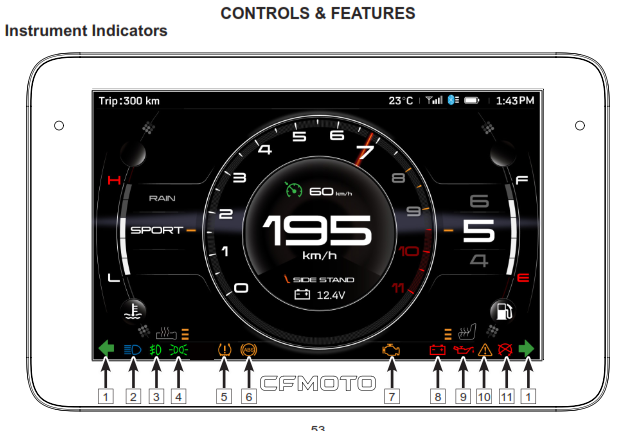Select the RAIN riding mode
This screenshot has width=632, height=431.
pos(163,198)
